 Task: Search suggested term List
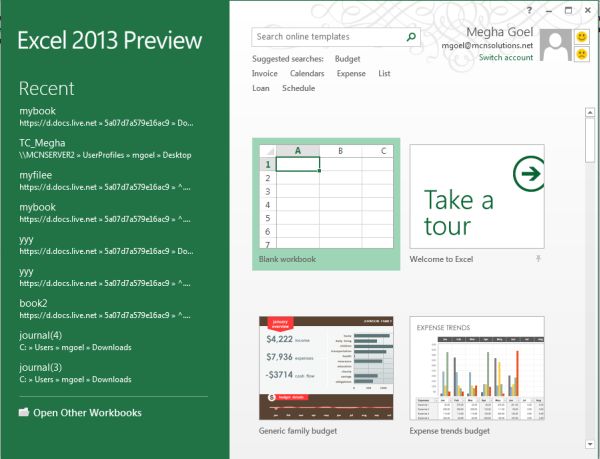click(x=384, y=73)
